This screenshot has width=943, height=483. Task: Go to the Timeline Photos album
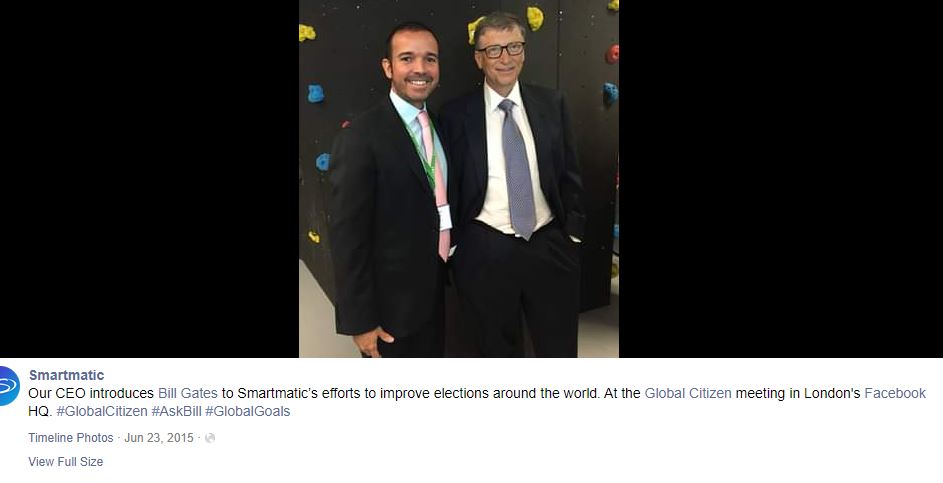(70, 438)
